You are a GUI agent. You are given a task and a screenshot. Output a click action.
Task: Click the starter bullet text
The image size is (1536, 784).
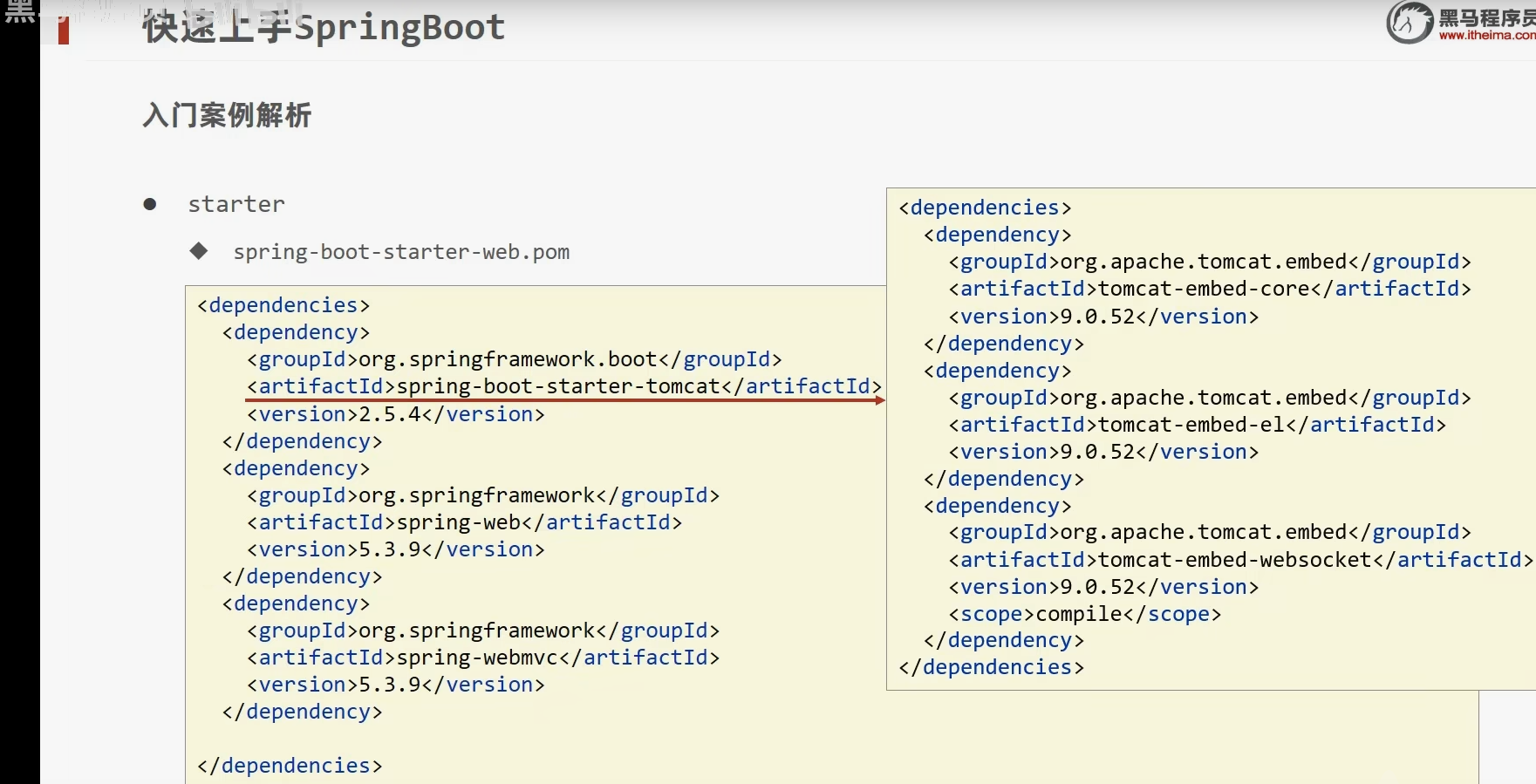(x=236, y=204)
